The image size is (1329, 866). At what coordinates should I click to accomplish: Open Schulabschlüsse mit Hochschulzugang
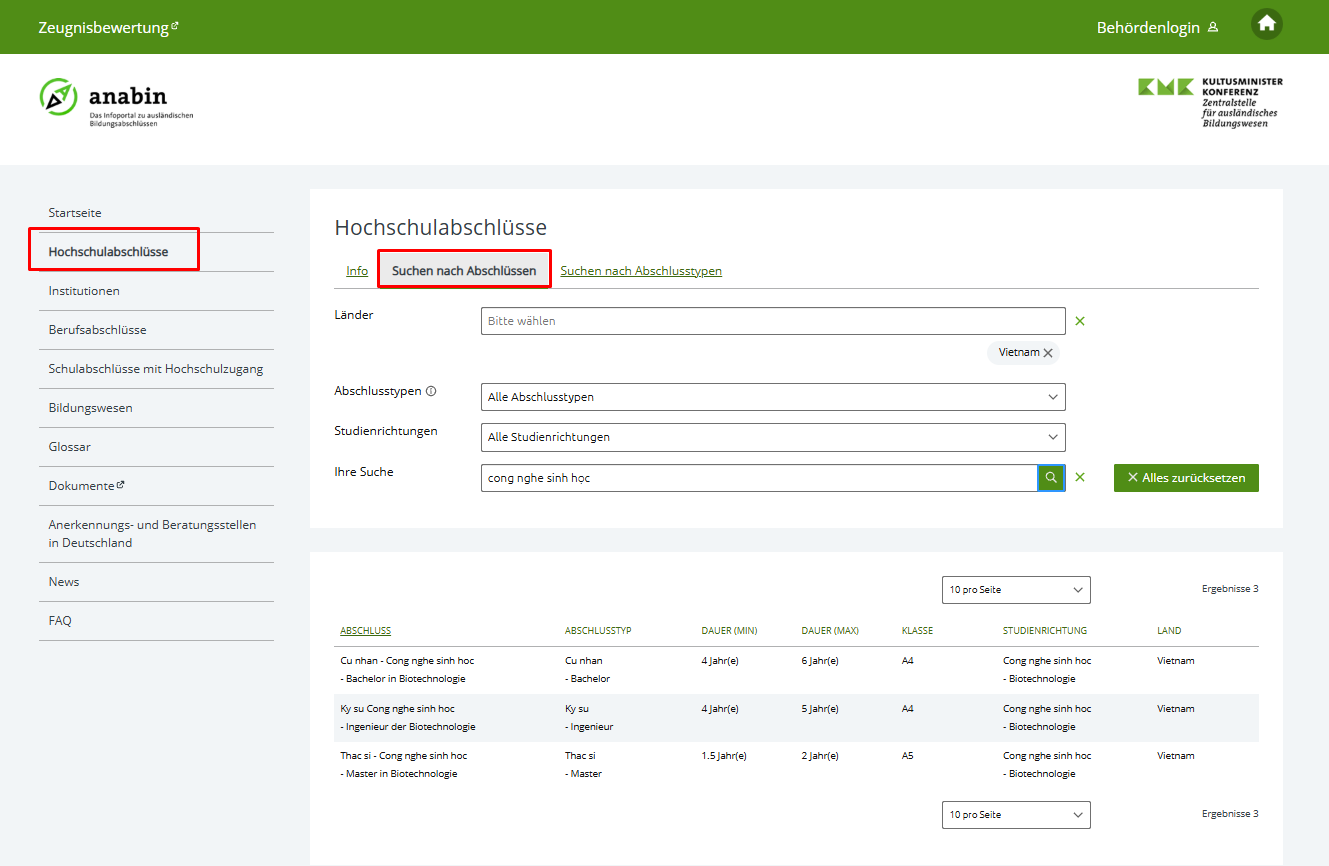tap(156, 369)
